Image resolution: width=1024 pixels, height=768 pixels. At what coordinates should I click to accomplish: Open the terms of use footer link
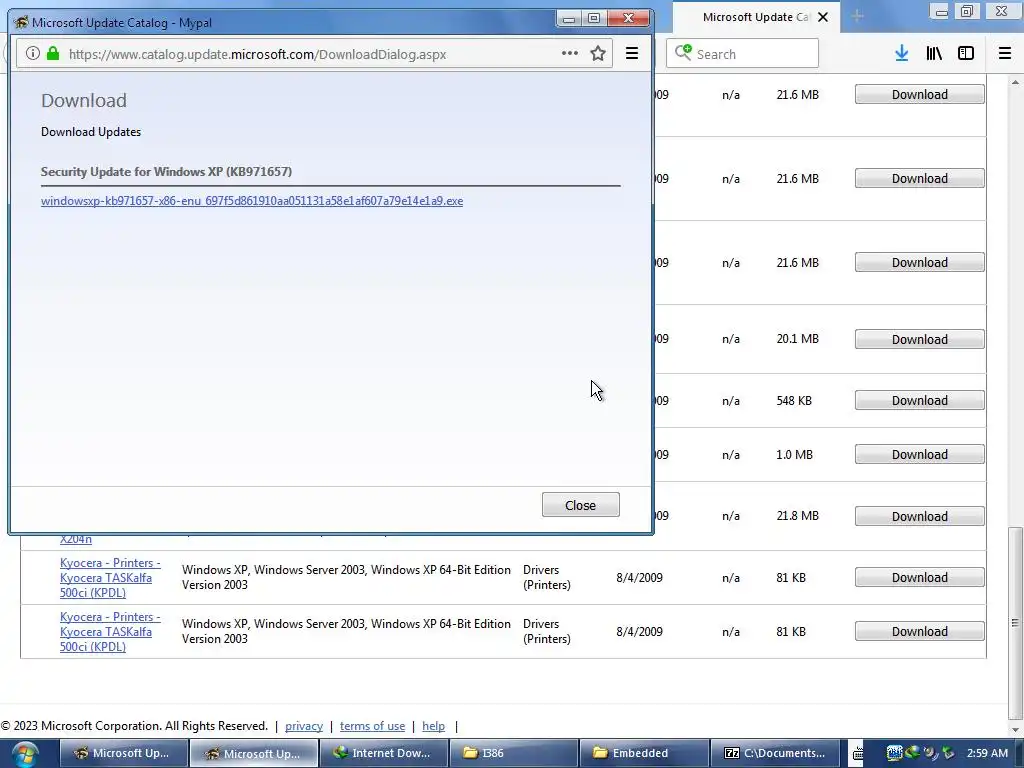(x=372, y=726)
